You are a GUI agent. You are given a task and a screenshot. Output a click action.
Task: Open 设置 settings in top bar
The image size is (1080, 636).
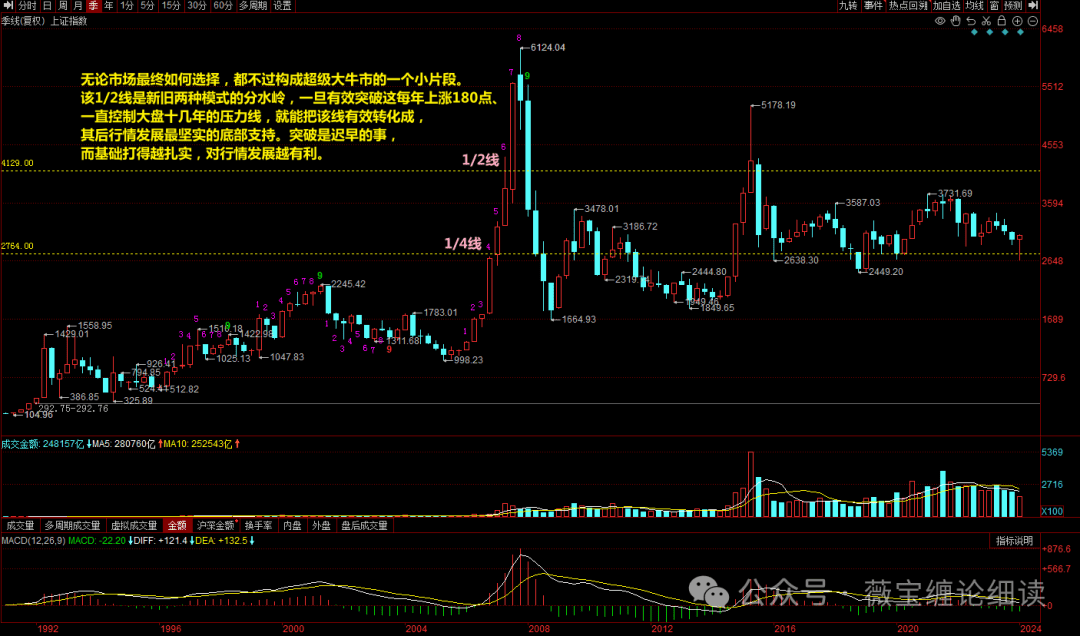point(282,6)
